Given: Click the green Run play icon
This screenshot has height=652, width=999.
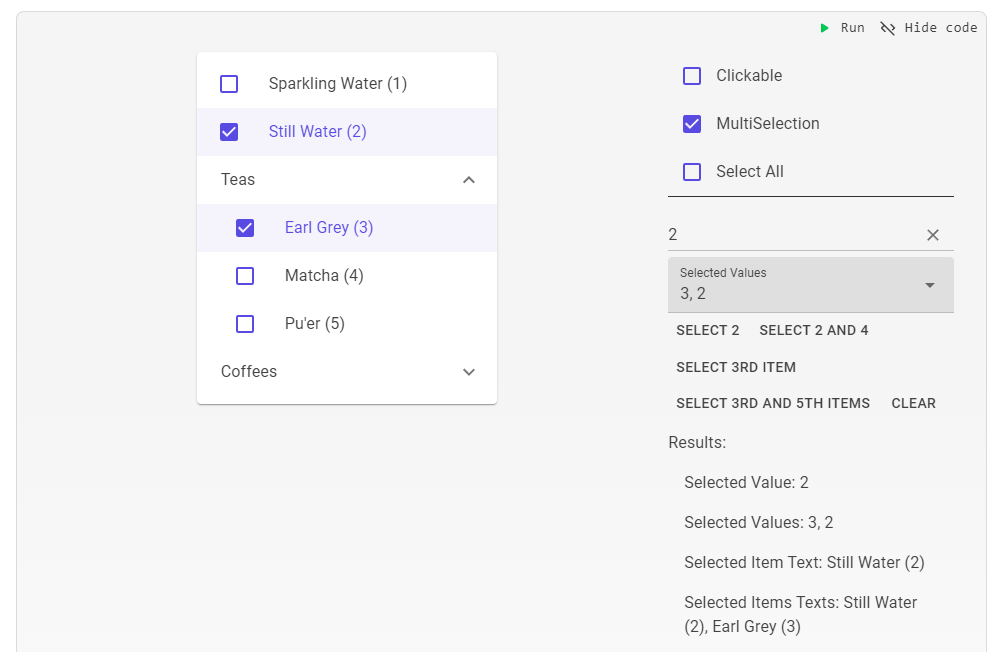Looking at the screenshot, I should [x=825, y=28].
